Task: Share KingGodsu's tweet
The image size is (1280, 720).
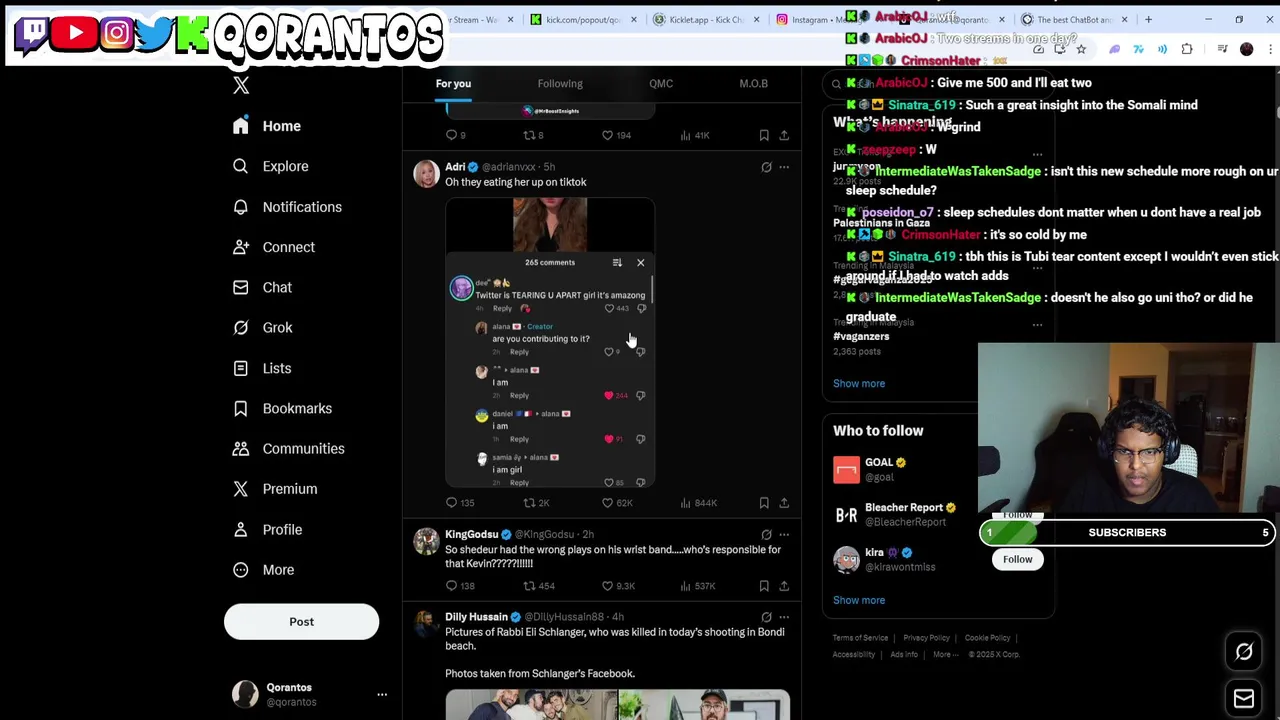Action: tap(784, 586)
